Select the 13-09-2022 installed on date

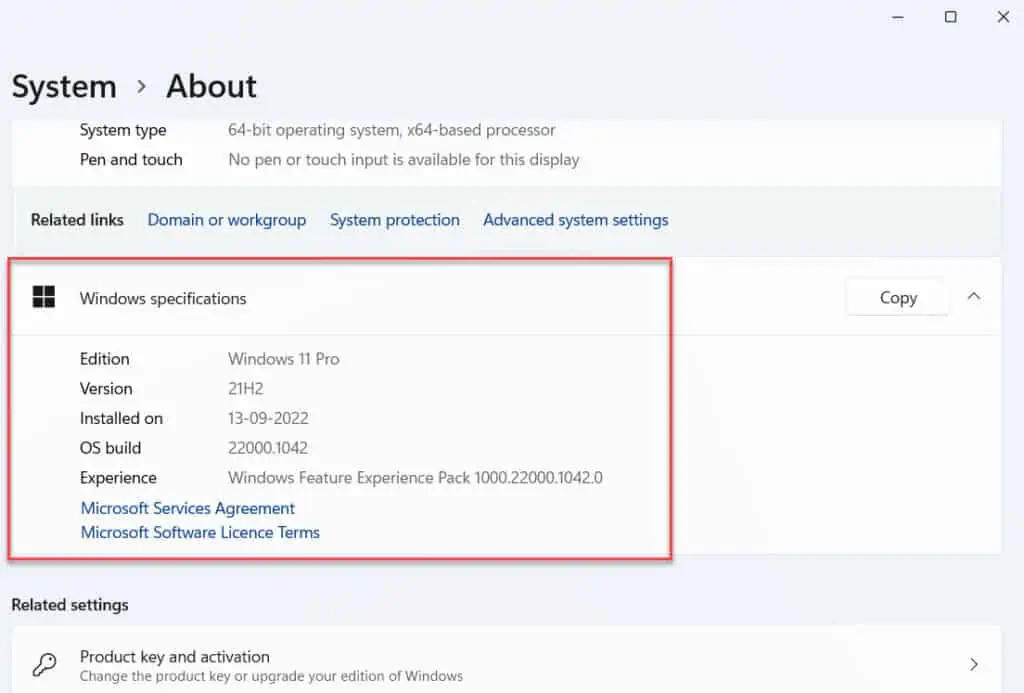click(x=268, y=418)
